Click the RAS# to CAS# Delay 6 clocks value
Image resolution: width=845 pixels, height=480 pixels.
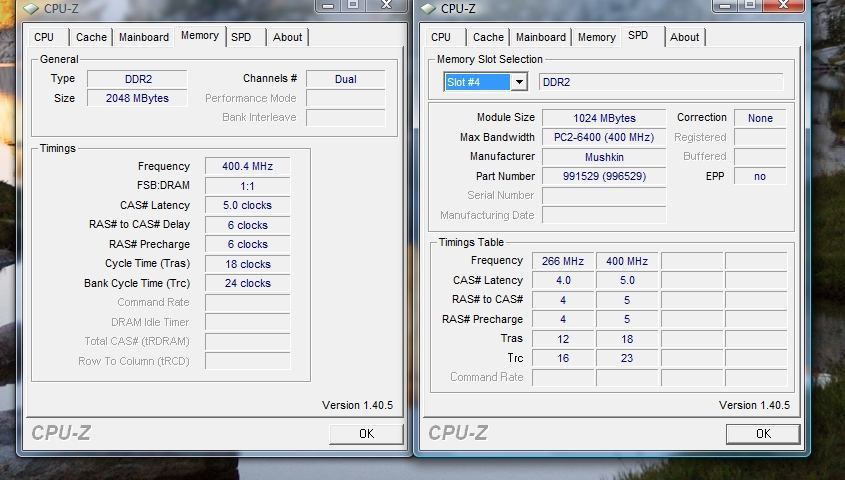click(247, 225)
